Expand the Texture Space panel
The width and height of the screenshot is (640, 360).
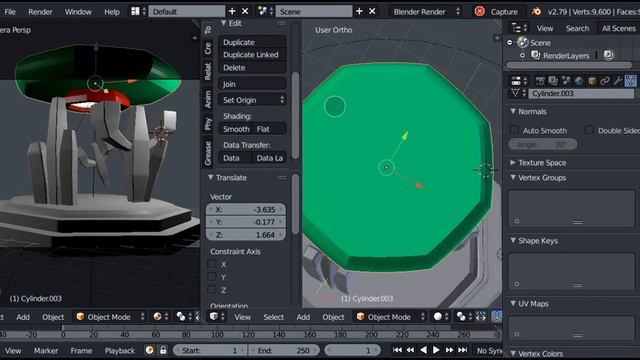[513, 162]
